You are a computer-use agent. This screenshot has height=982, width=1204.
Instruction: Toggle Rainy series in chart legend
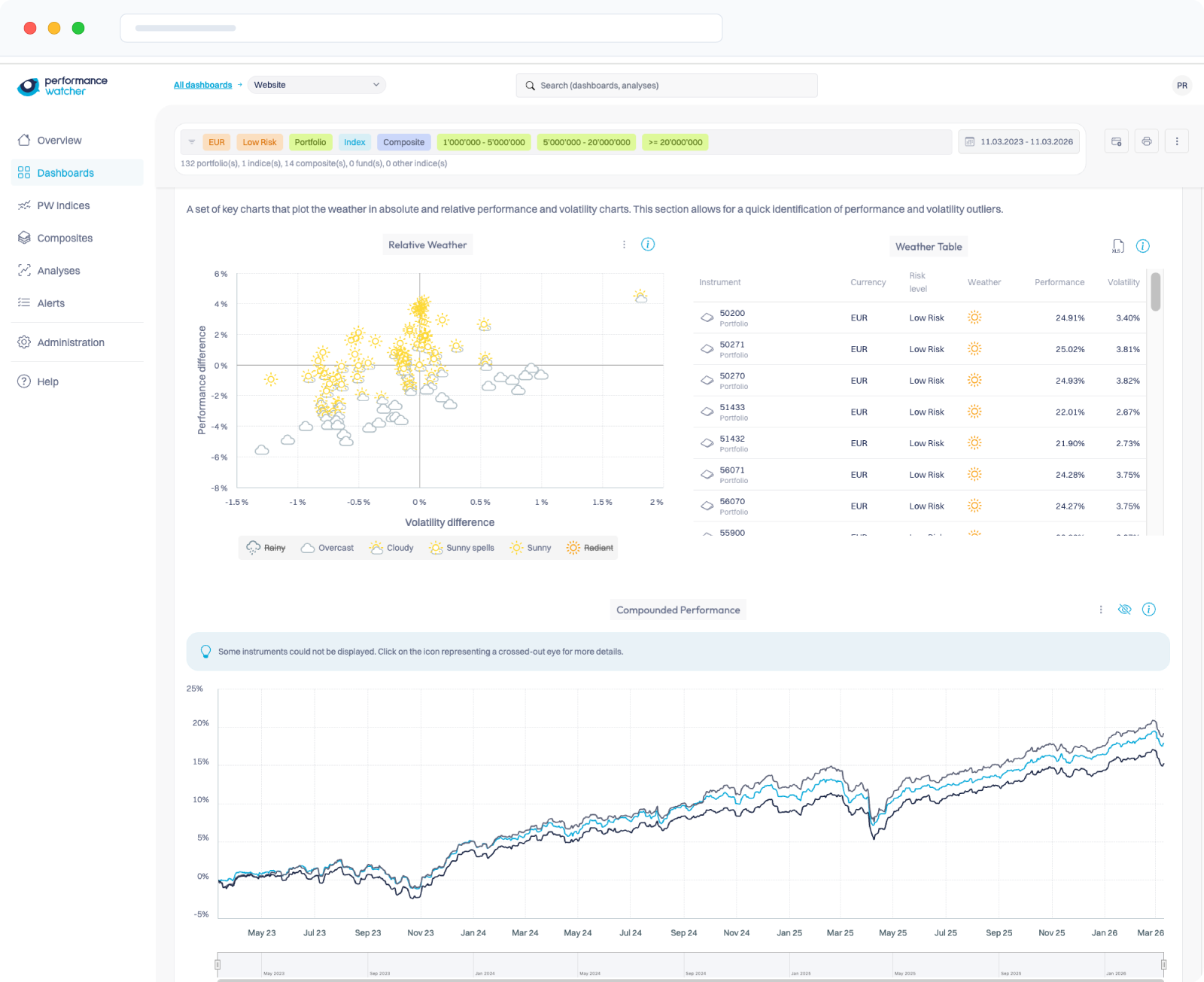266,548
